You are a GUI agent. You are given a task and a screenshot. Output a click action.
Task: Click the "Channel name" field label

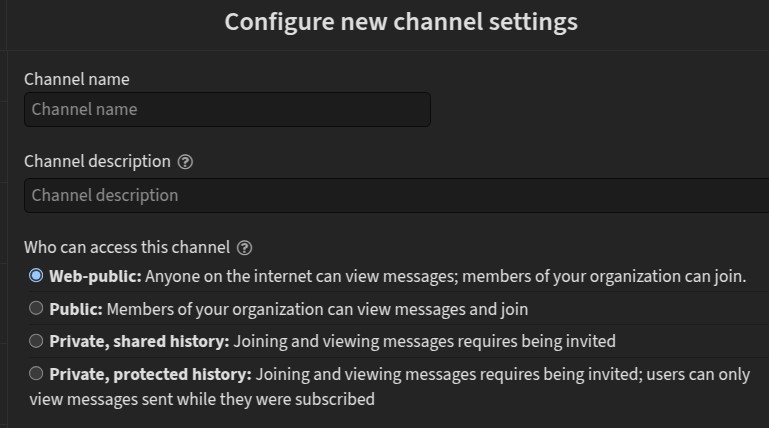[77, 79]
